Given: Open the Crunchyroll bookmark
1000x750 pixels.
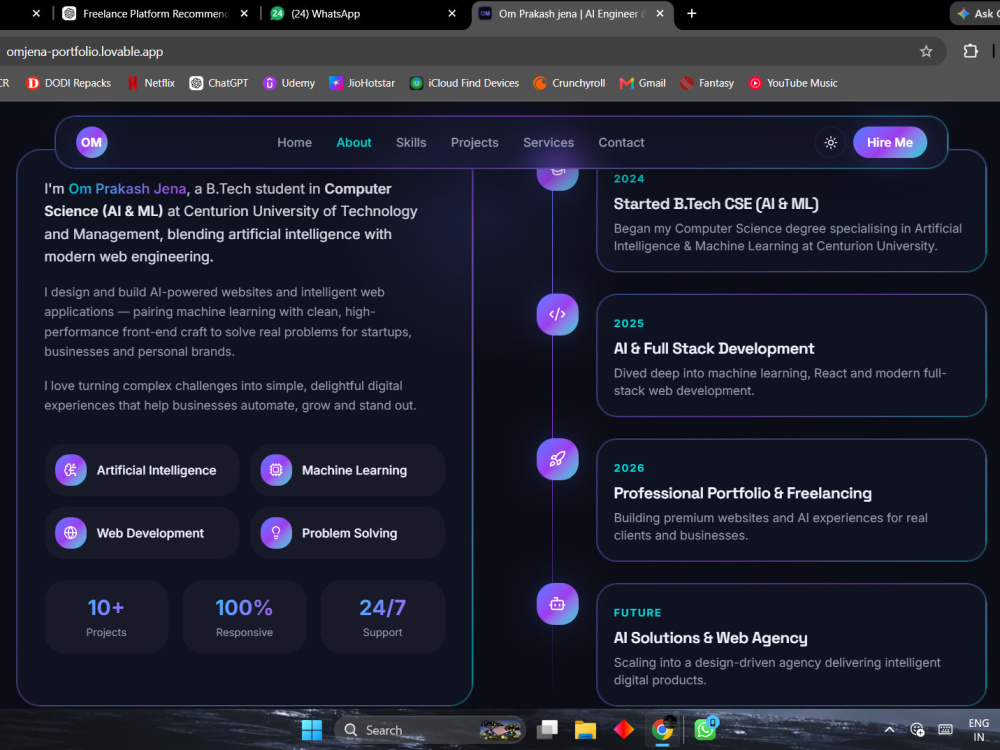Looking at the screenshot, I should coord(569,83).
